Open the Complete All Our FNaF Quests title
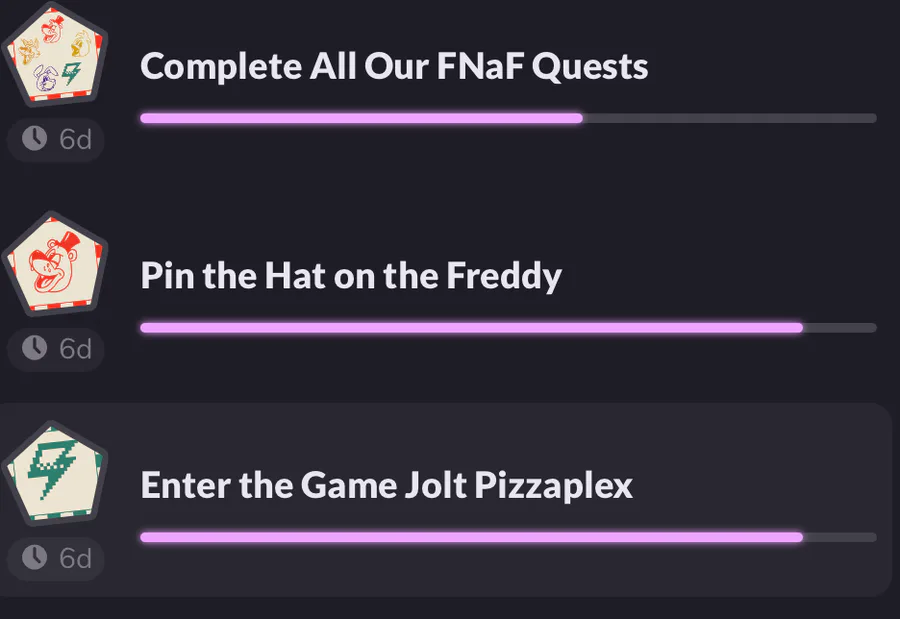This screenshot has height=619, width=900. [394, 66]
